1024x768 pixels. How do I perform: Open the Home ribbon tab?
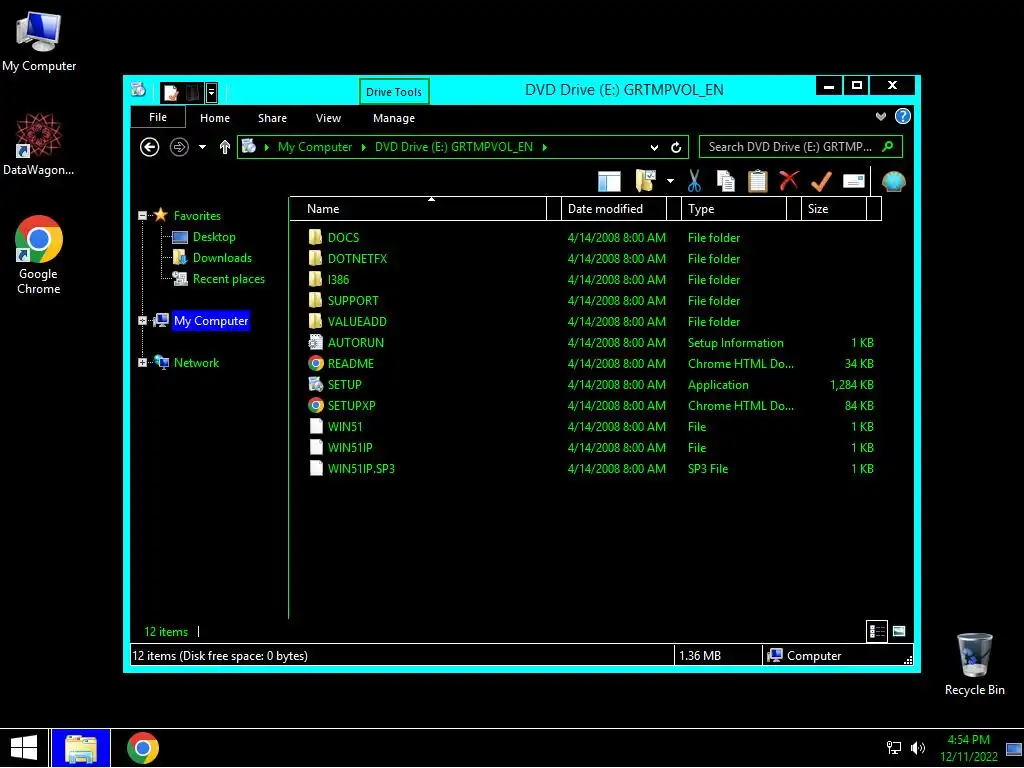pyautogui.click(x=215, y=118)
